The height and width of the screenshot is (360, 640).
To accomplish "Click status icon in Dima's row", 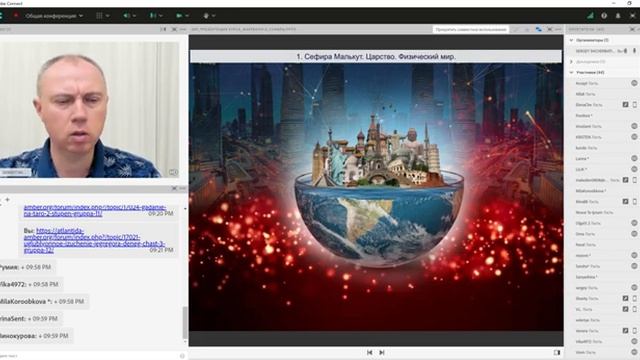I will point(634,234).
